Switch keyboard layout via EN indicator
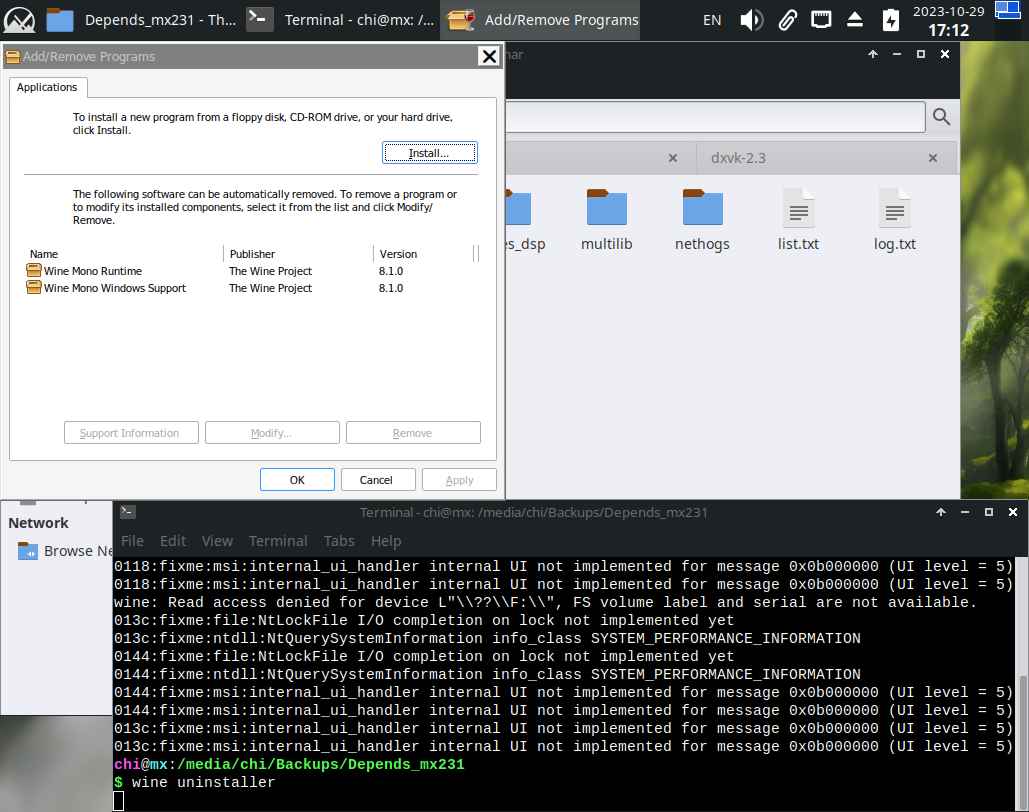The height and width of the screenshot is (812, 1029). [x=712, y=20]
